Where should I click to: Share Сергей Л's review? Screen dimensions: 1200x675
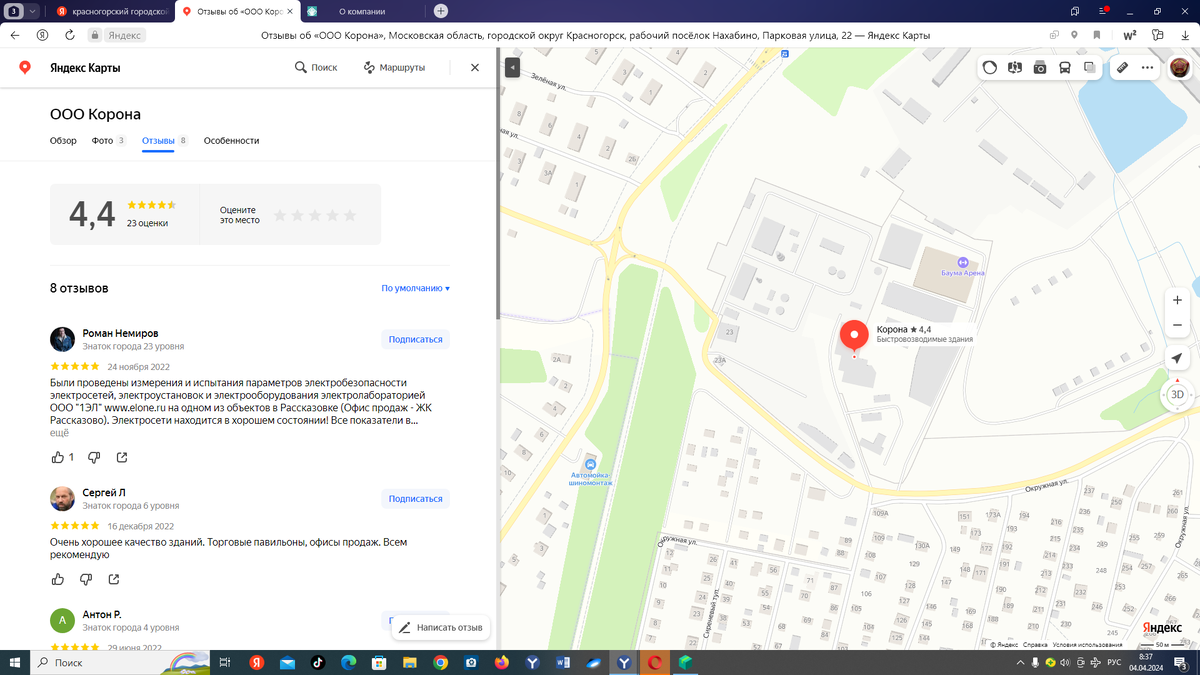click(x=114, y=579)
